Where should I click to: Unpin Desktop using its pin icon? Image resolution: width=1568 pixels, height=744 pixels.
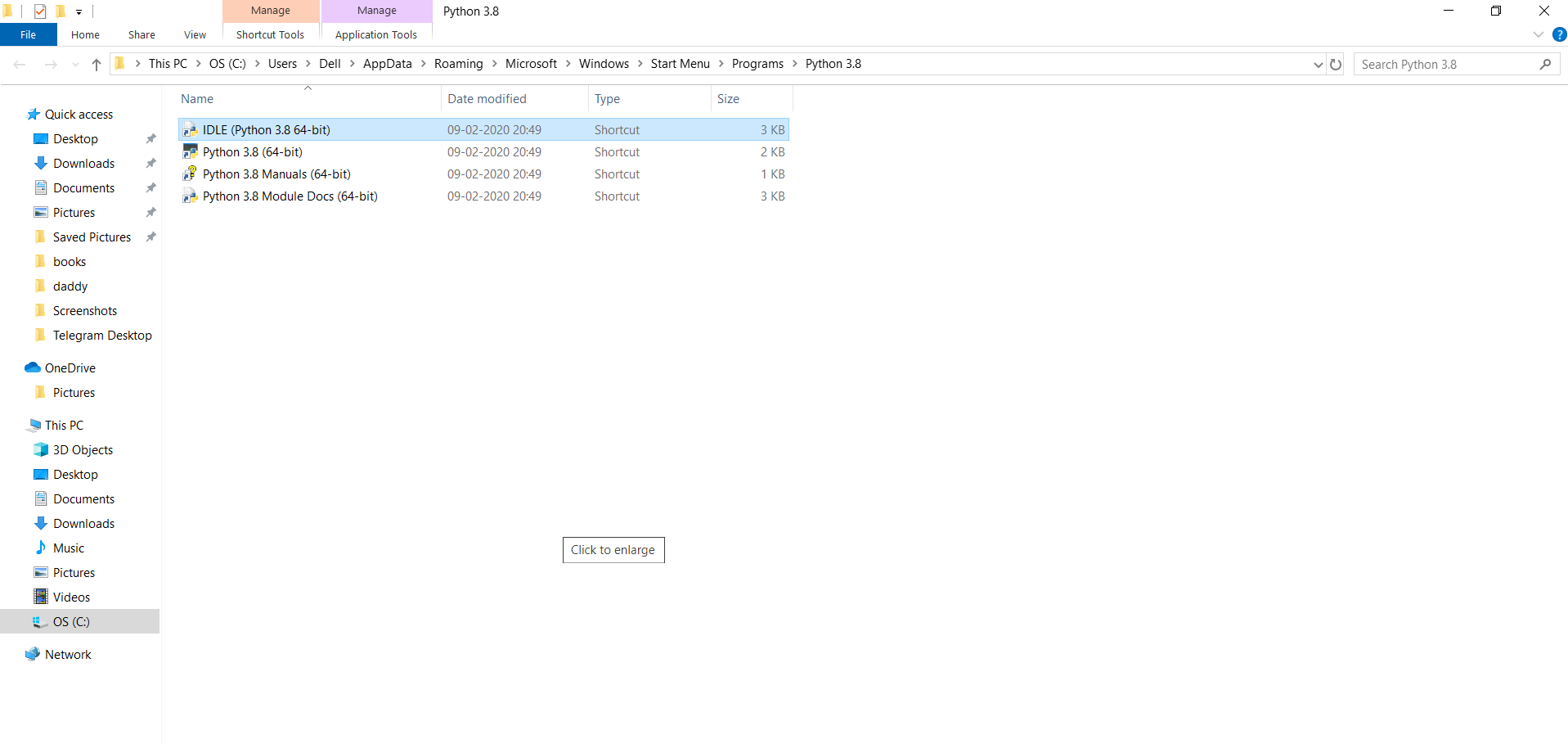point(151,139)
